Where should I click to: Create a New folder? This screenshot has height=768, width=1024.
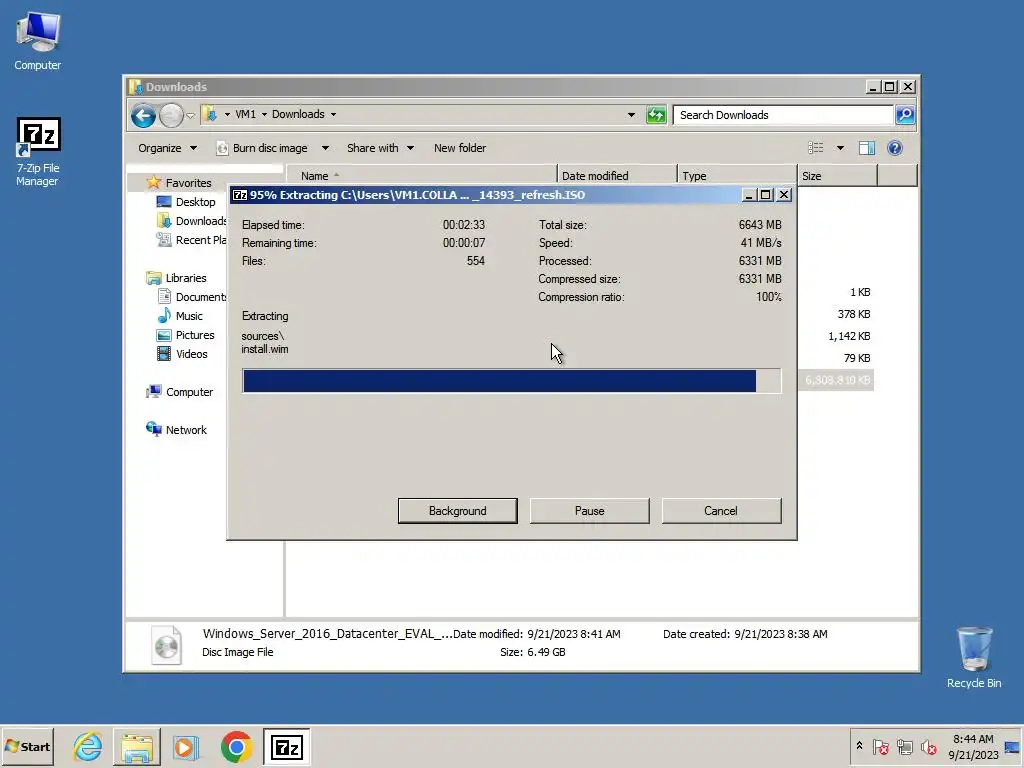460,148
